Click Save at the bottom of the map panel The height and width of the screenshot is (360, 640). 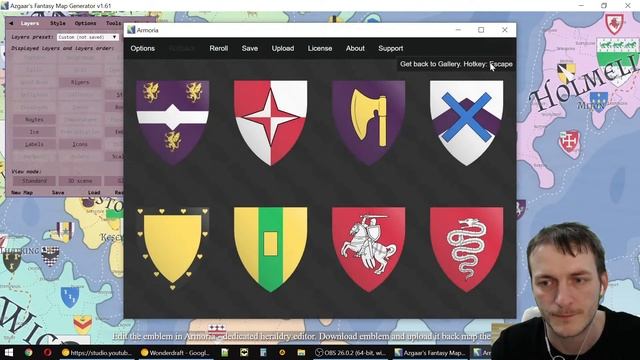click(58, 192)
